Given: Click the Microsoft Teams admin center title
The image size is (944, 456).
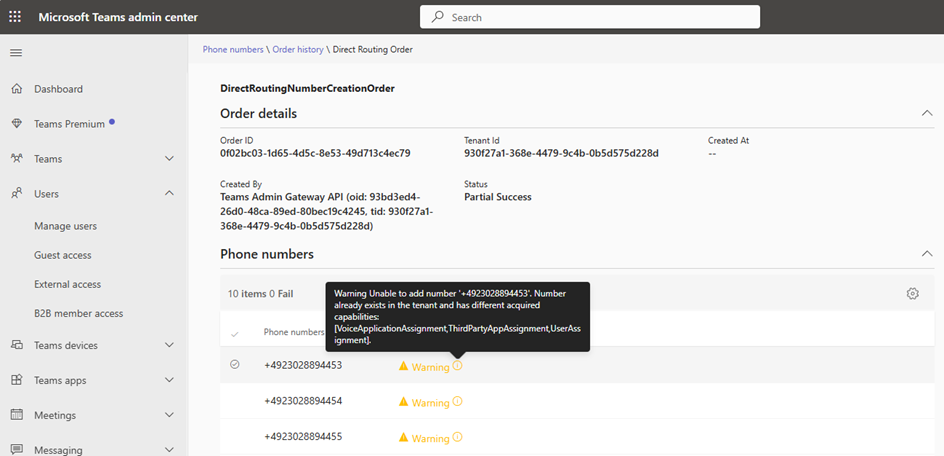Looking at the screenshot, I should (x=118, y=17).
